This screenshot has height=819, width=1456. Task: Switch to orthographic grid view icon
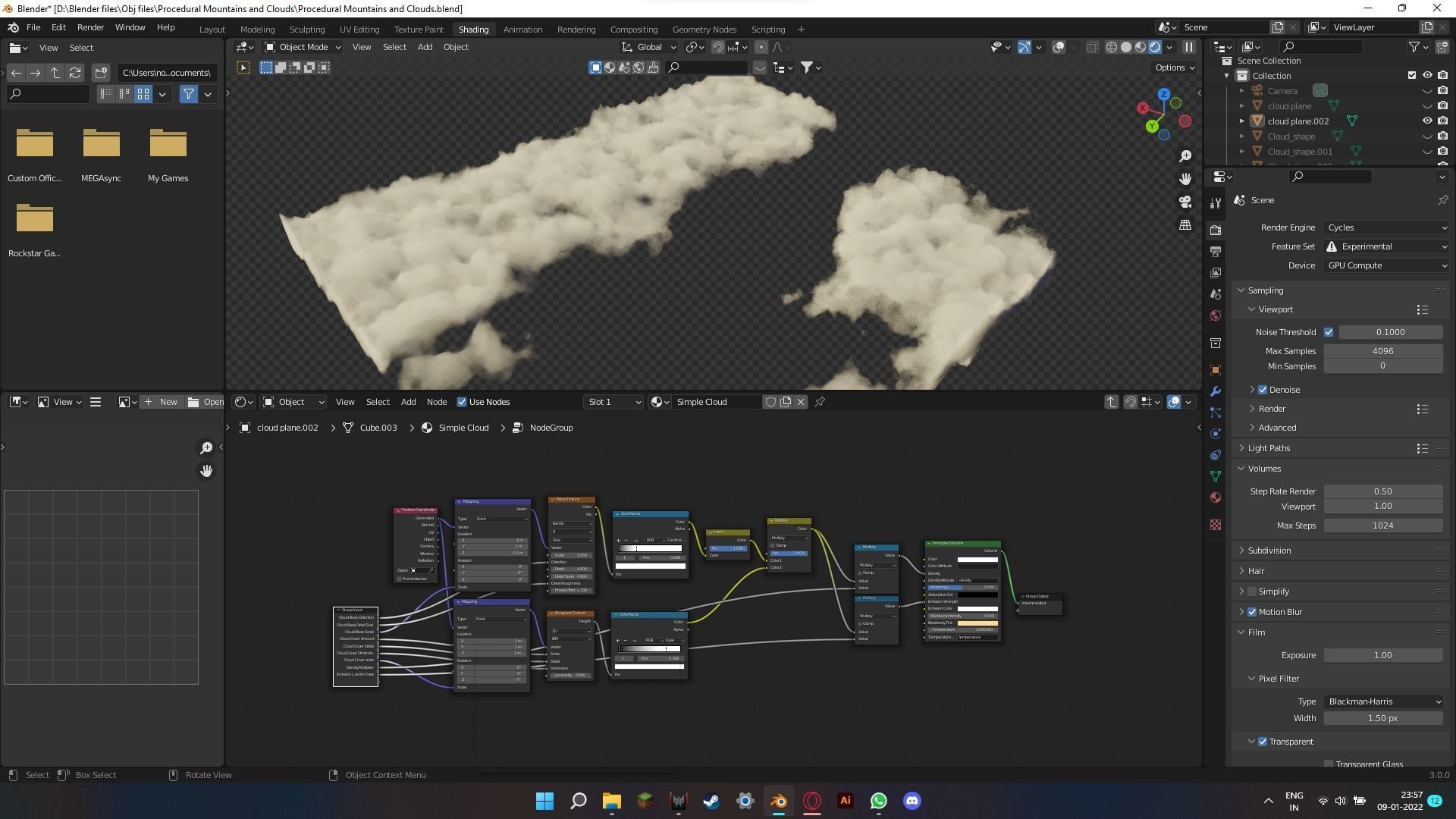click(1185, 225)
